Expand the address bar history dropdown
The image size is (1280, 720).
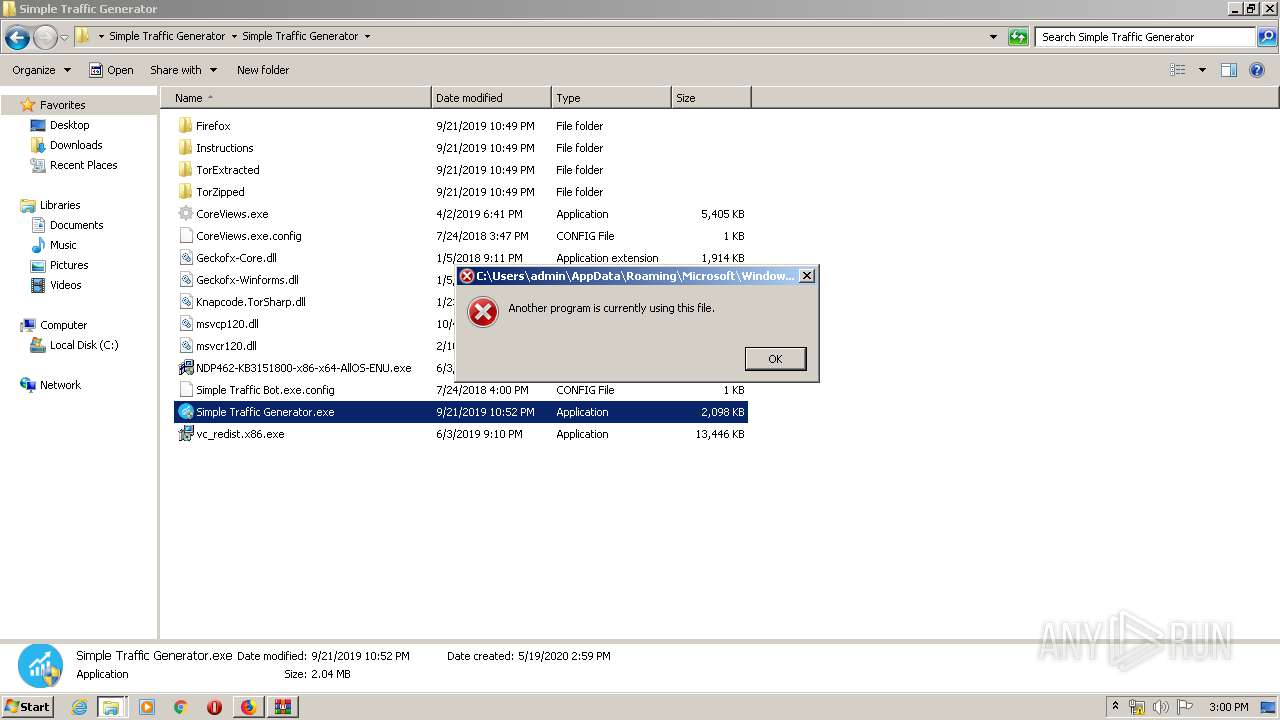point(993,37)
